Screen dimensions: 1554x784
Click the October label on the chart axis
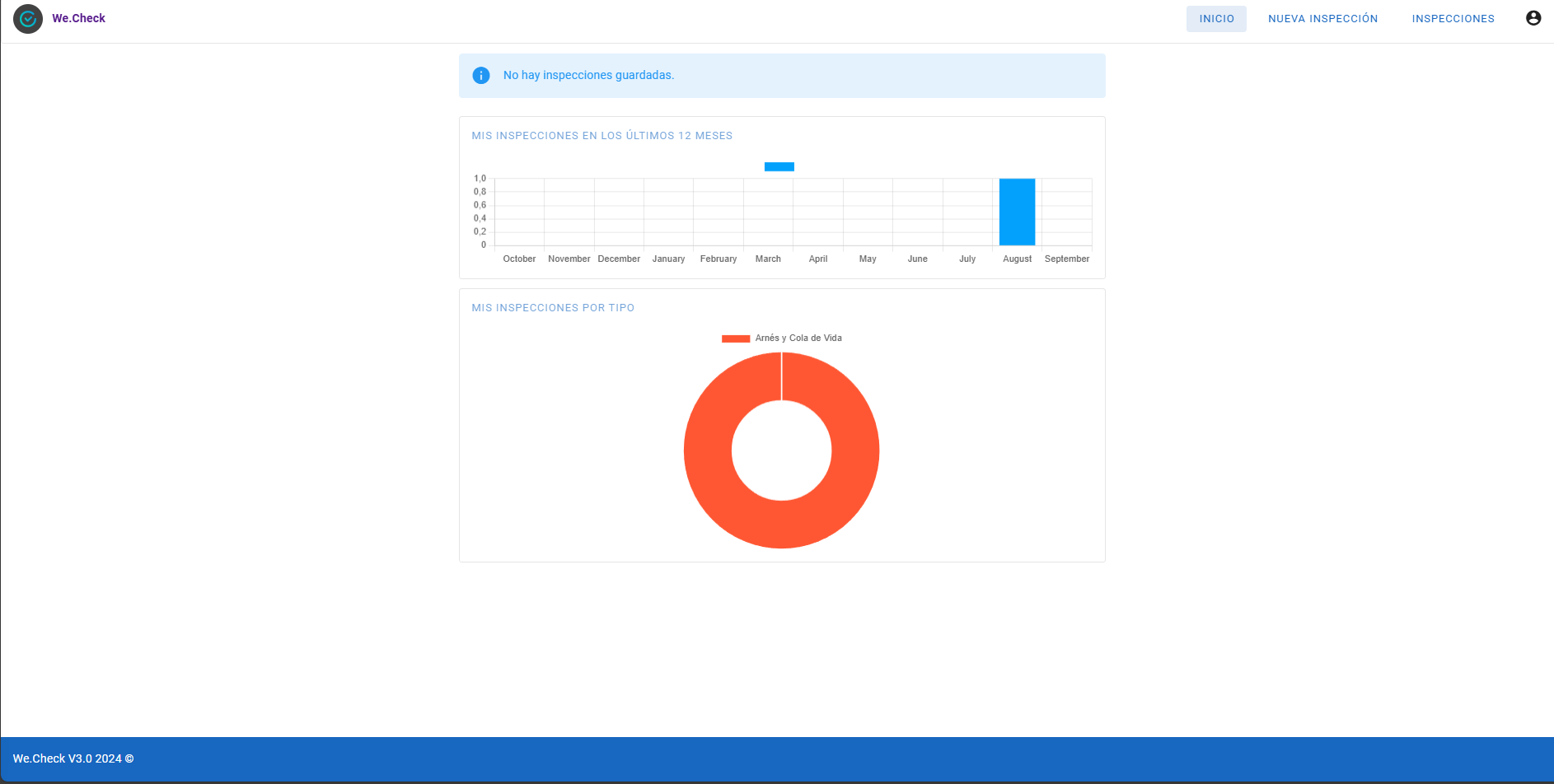pyautogui.click(x=519, y=259)
